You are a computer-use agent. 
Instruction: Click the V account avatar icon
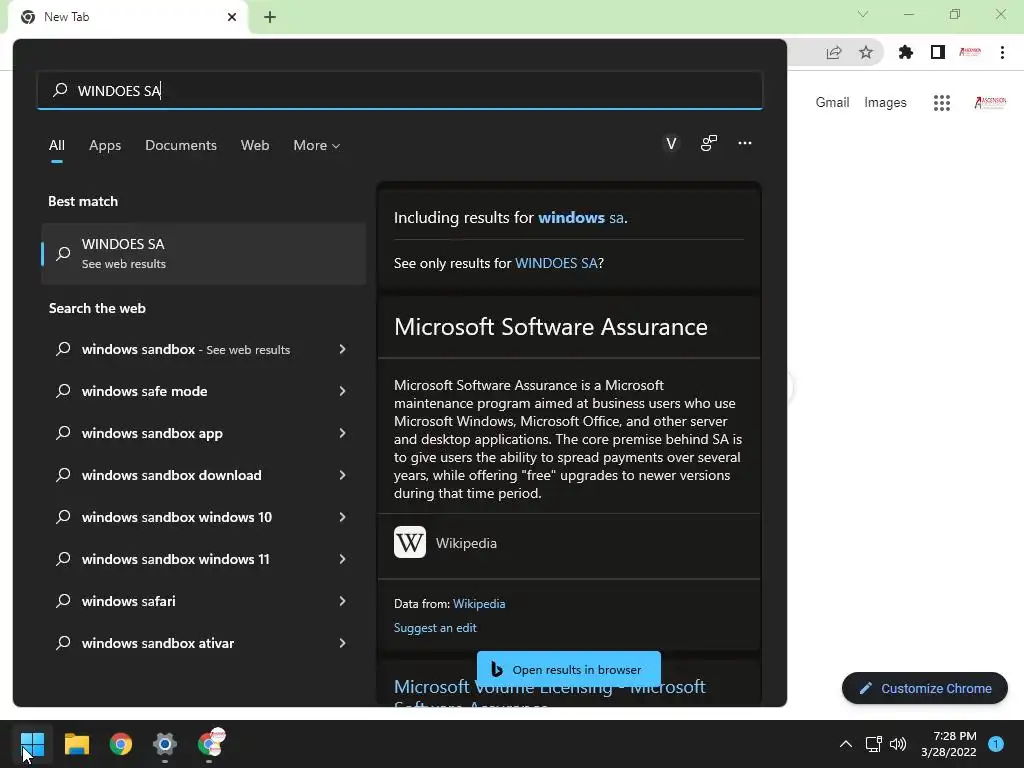click(671, 144)
